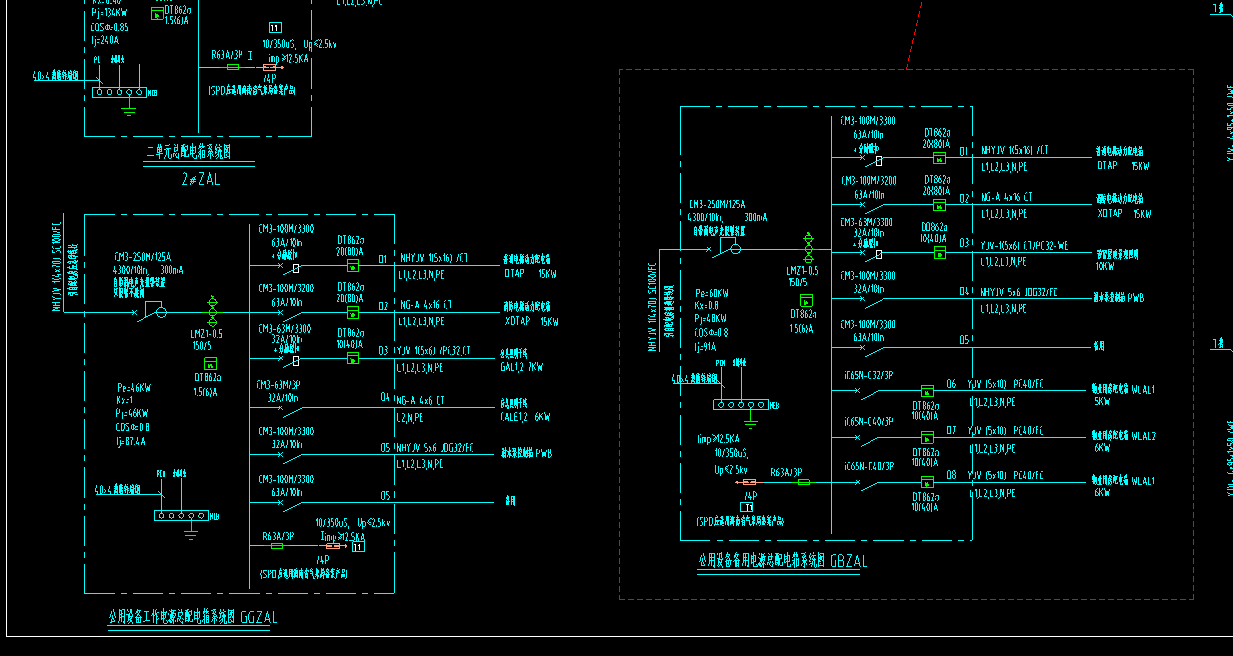The image size is (1233, 656).
Task: Select the GGZAL drawing title text
Action: [x=193, y=618]
